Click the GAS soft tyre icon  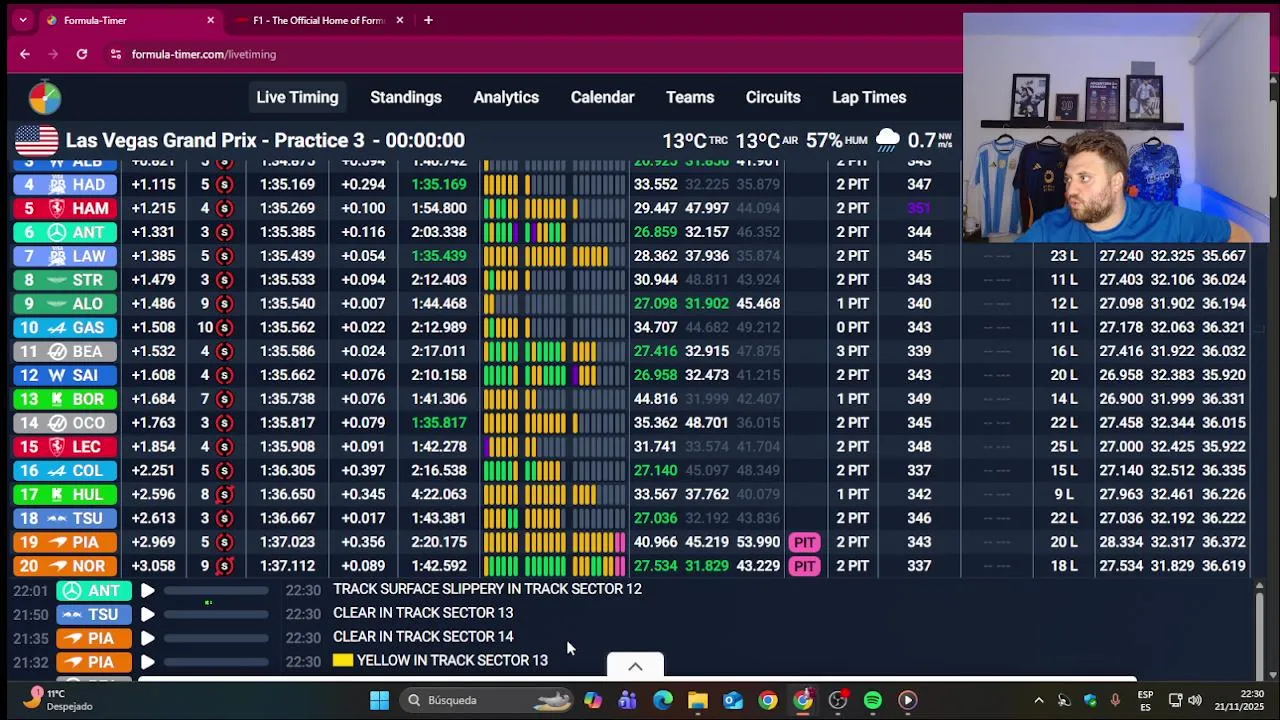tap(224, 327)
